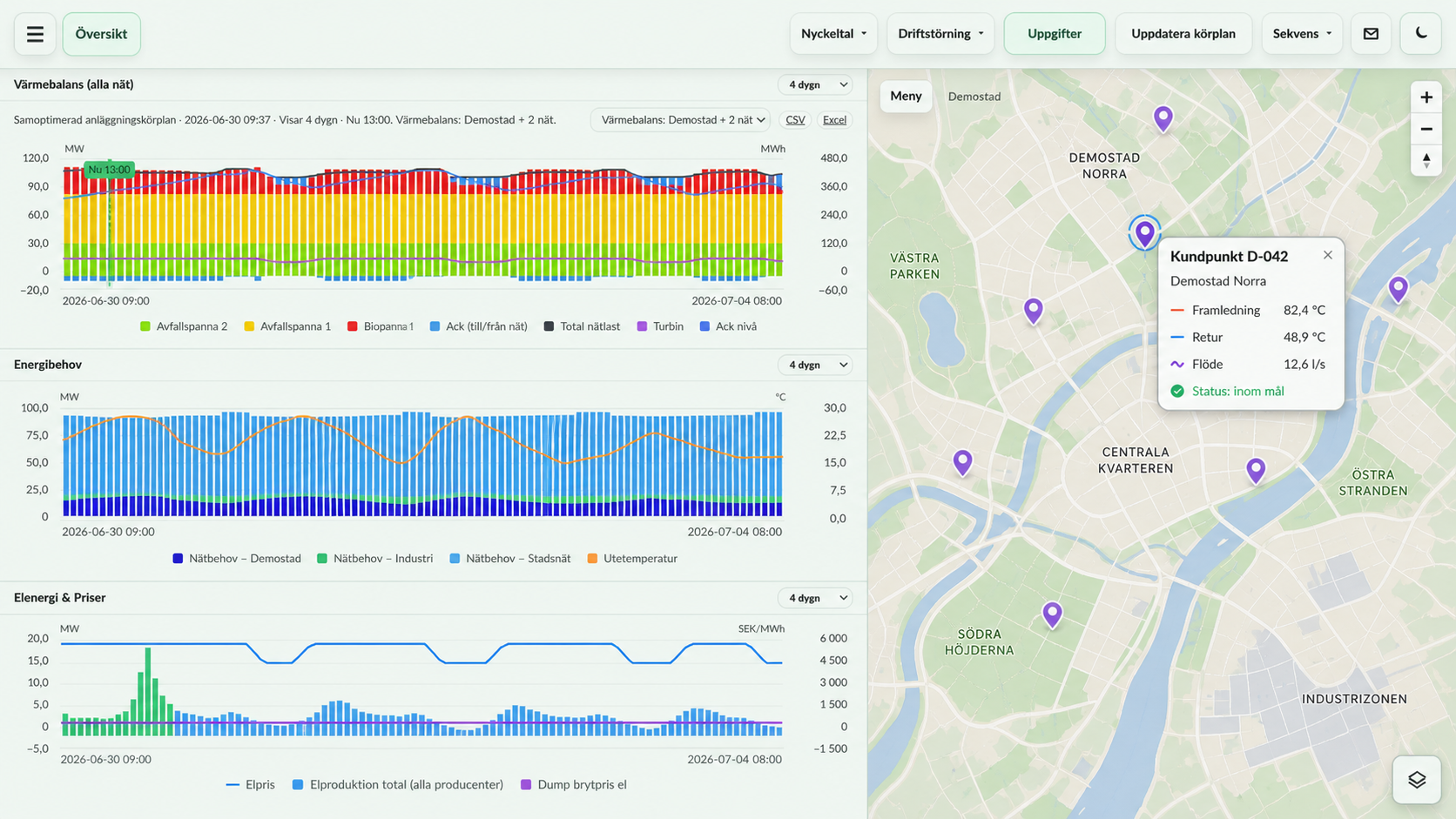This screenshot has width=1456, height=819.
Task: Toggle Elpris legend entry
Action: pyautogui.click(x=250, y=785)
